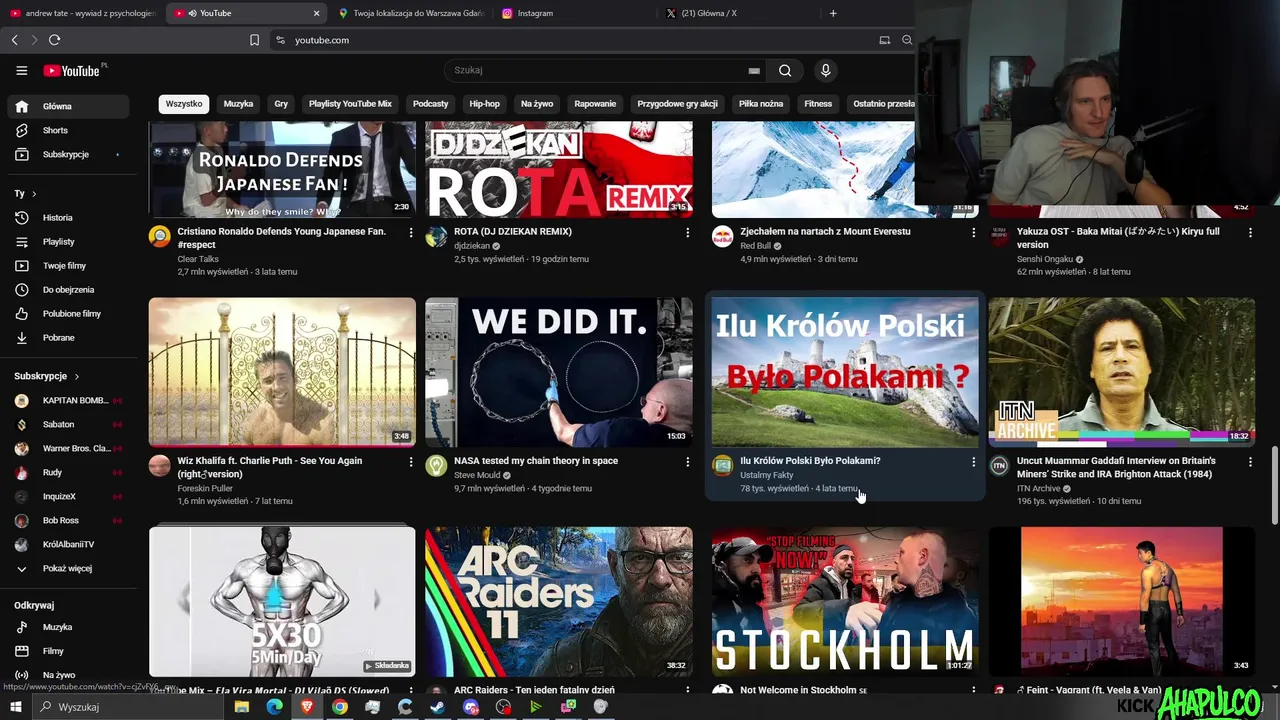Open Sabaton subscription channel
Screen dimensions: 1280x720
(68, 424)
